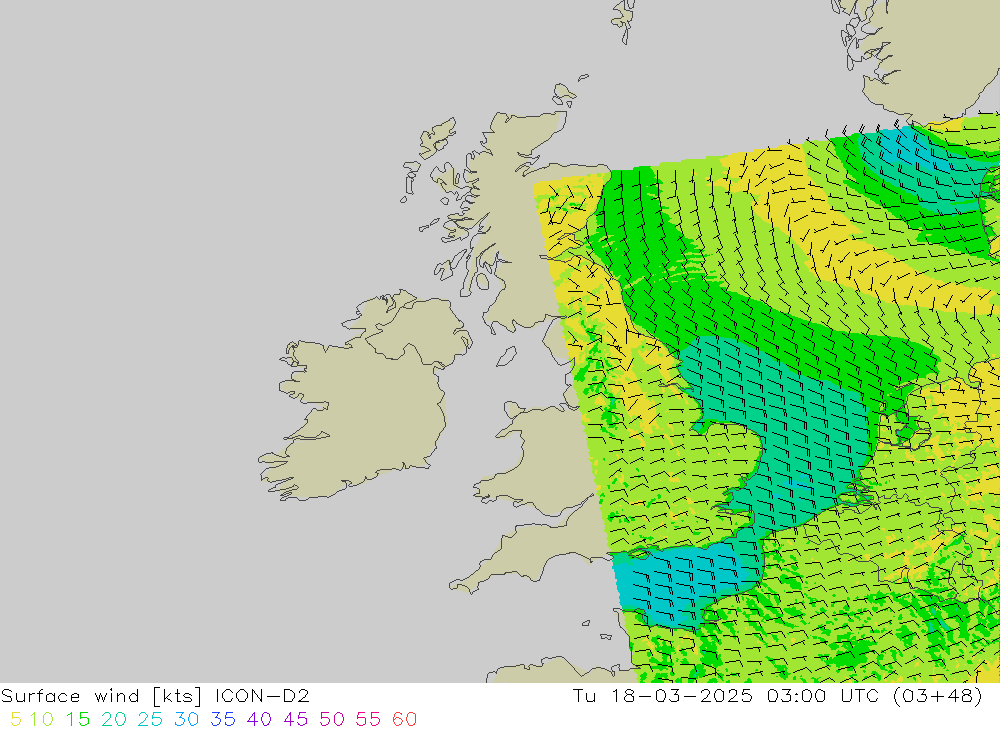1000x733 pixels.
Task: Click the date 'Tu 18-03-2025 03:00 UTC (03+48)'
Action: pyautogui.click(x=777, y=696)
